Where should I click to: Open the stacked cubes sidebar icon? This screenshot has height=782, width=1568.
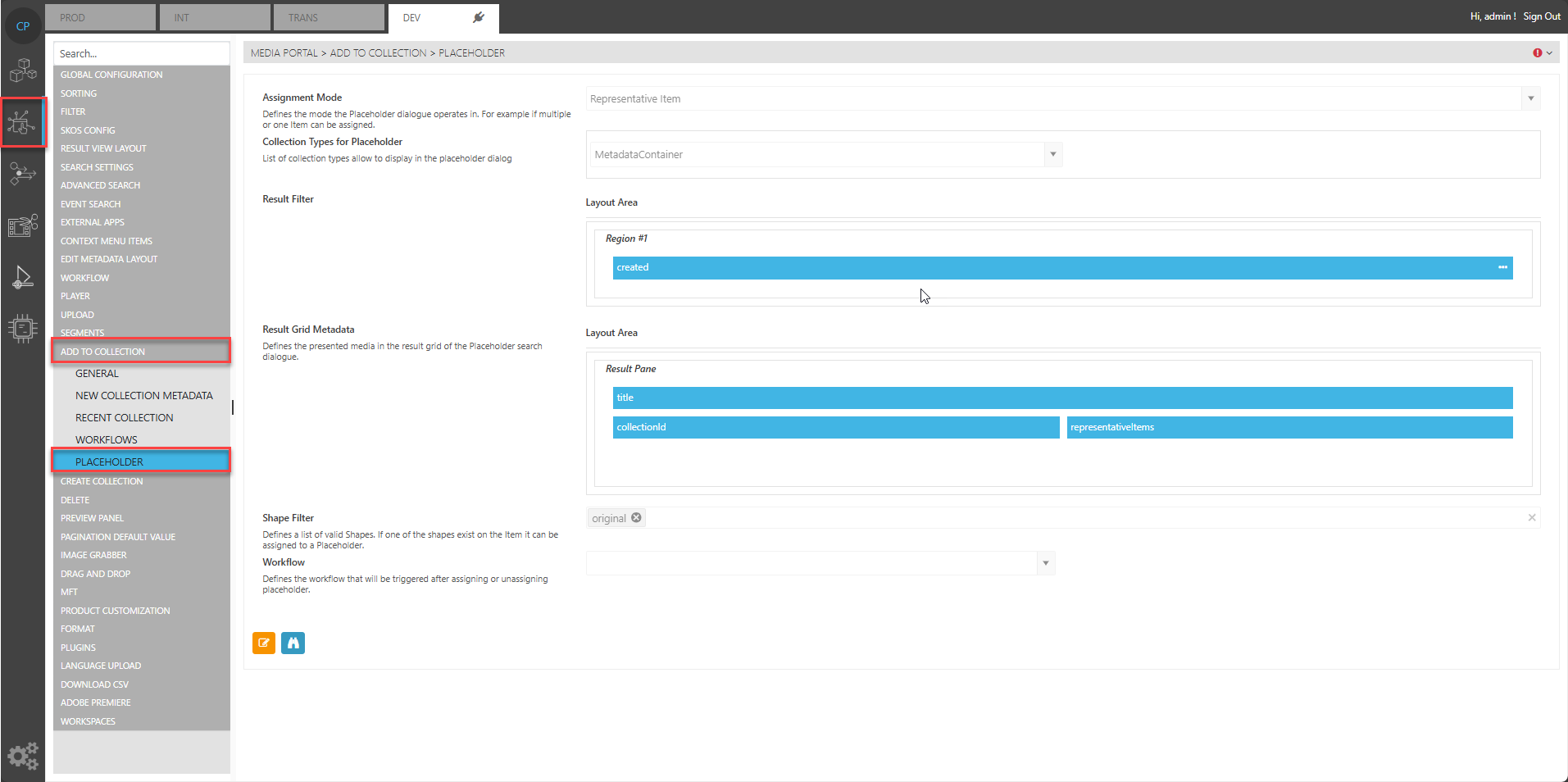[23, 70]
